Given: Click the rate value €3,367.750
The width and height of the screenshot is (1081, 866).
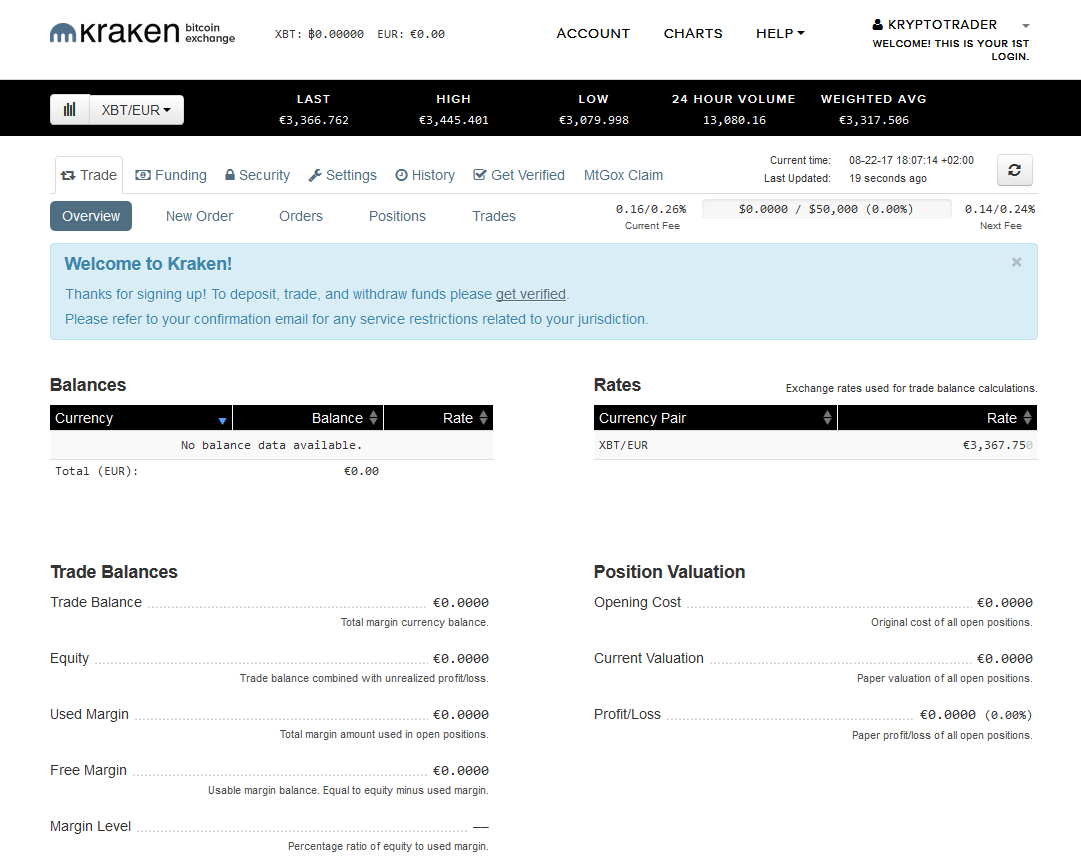Looking at the screenshot, I should [x=998, y=445].
